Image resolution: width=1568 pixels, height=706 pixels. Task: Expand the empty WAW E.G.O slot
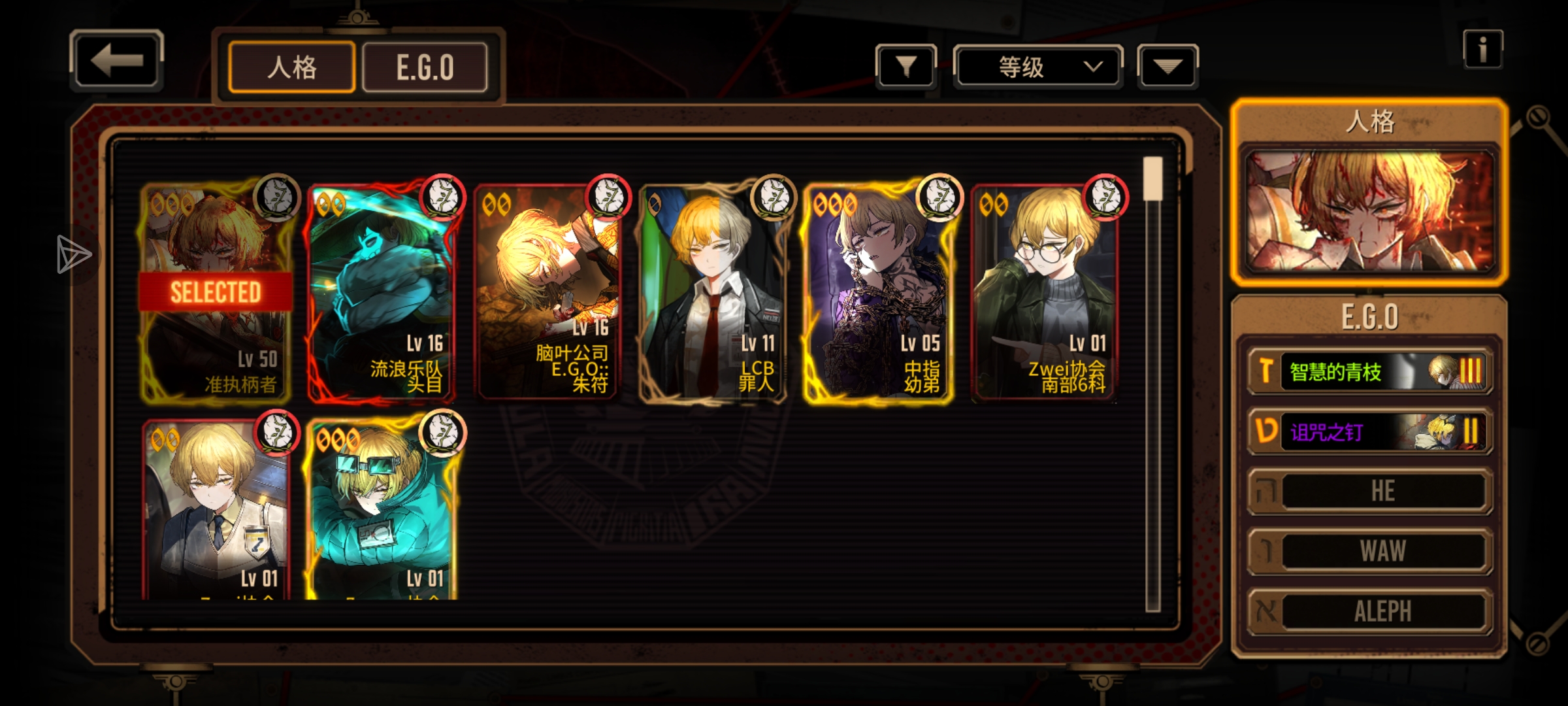coord(1371,551)
